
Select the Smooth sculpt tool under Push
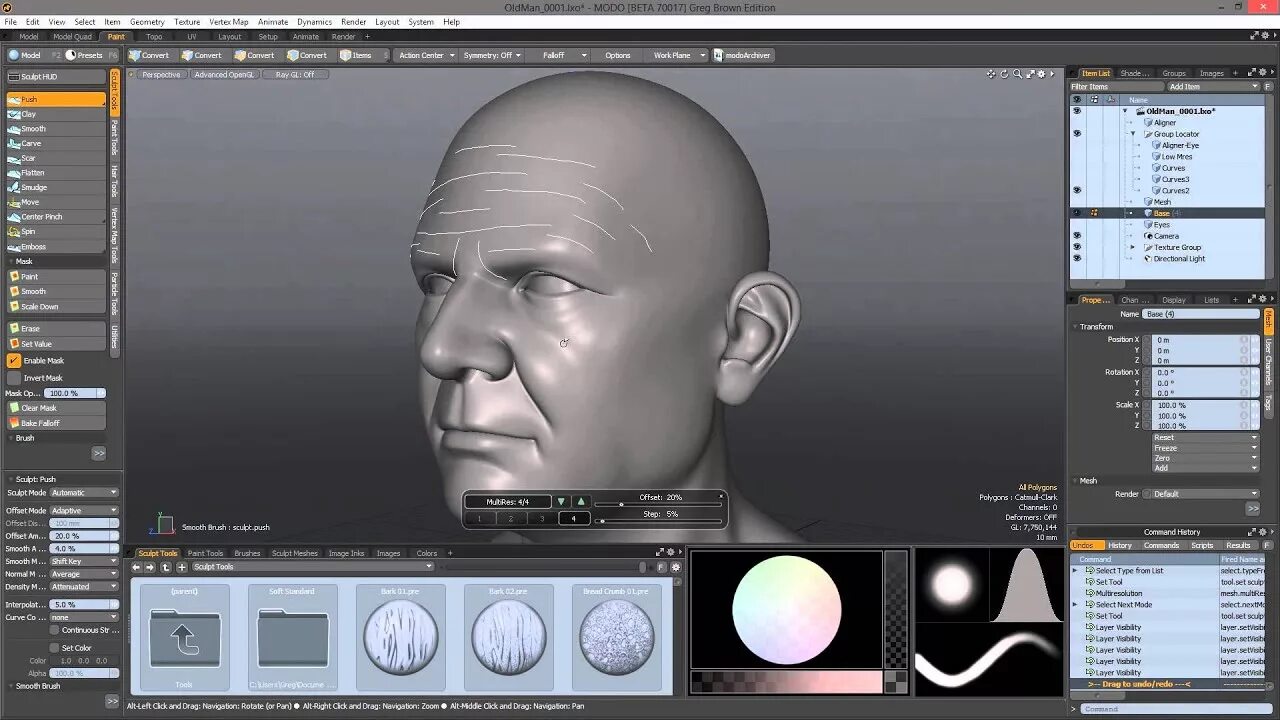pos(56,129)
